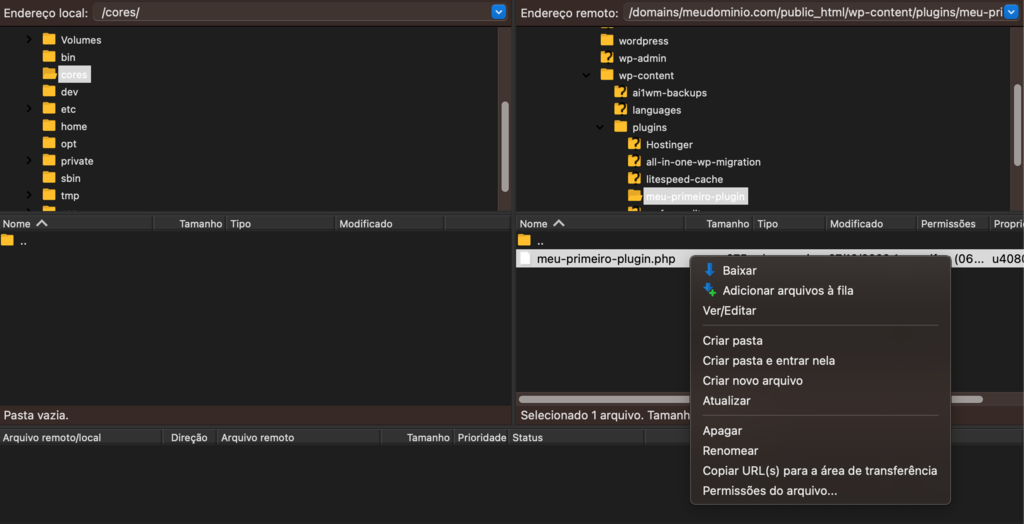Click the parent folder icon in remote file list
This screenshot has height=524, width=1024.
pyautogui.click(x=524, y=240)
